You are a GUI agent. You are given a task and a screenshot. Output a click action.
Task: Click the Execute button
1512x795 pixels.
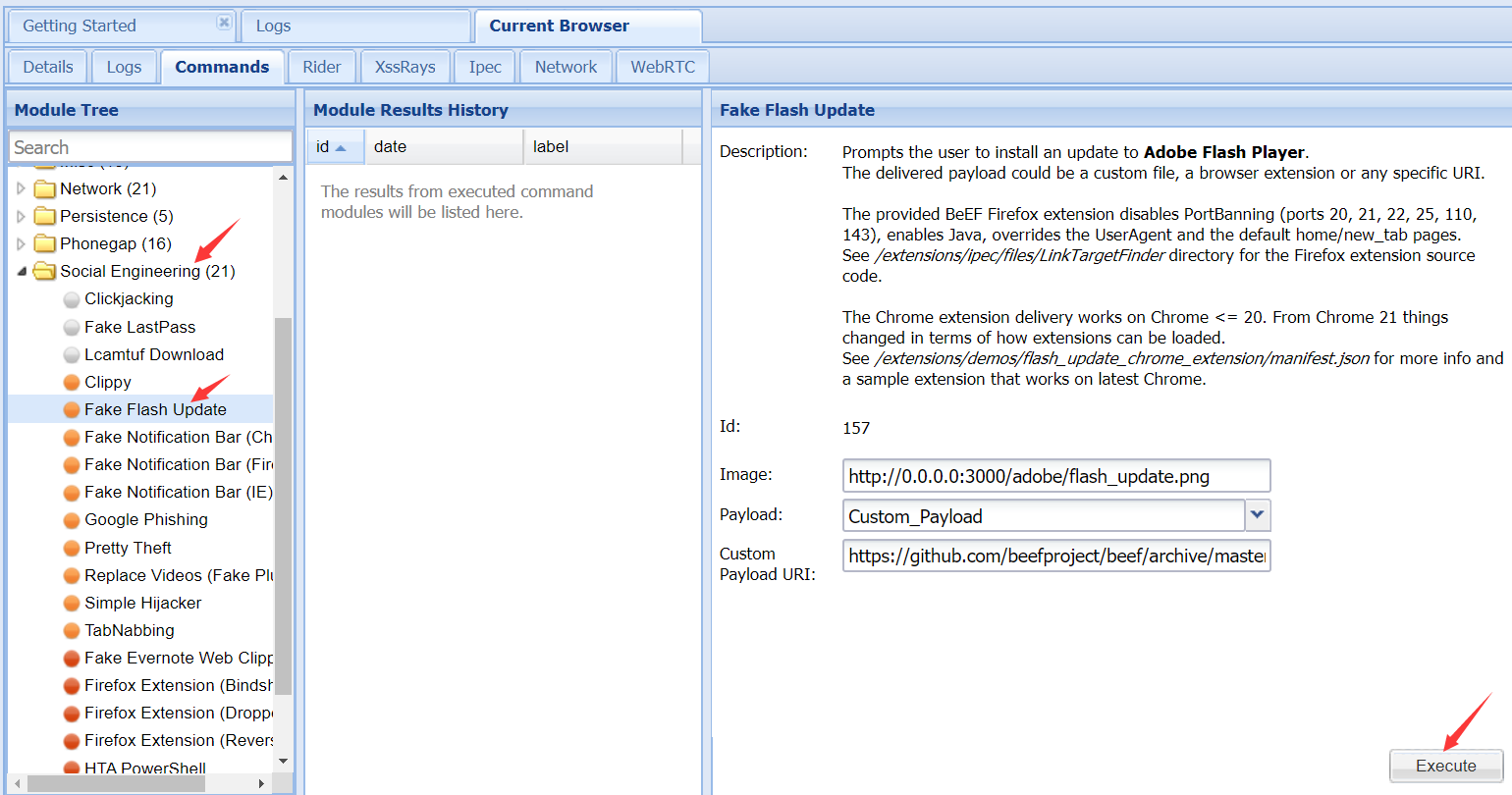tap(1446, 766)
